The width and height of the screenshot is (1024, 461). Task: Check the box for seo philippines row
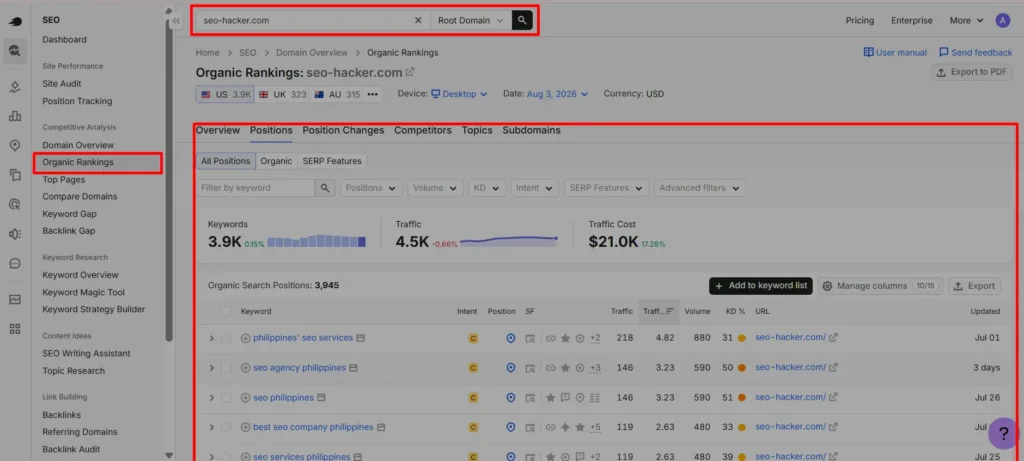click(x=226, y=398)
